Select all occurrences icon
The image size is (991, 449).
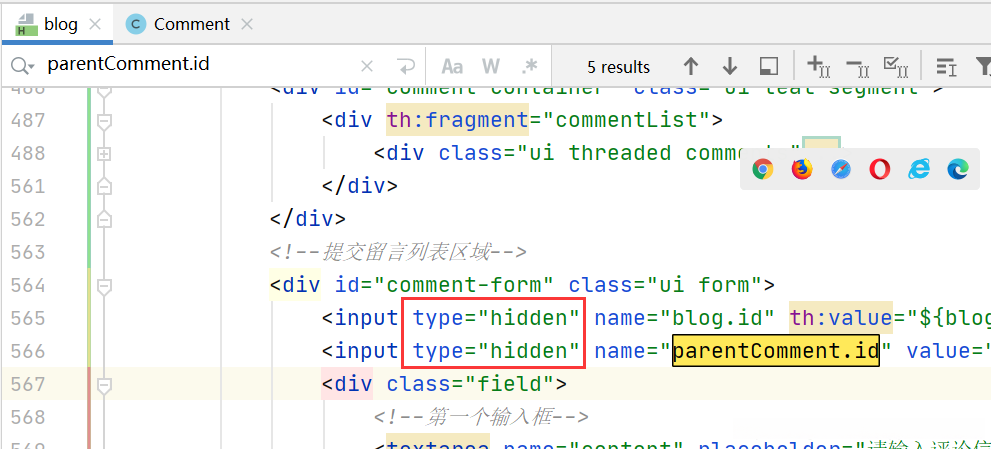896,66
